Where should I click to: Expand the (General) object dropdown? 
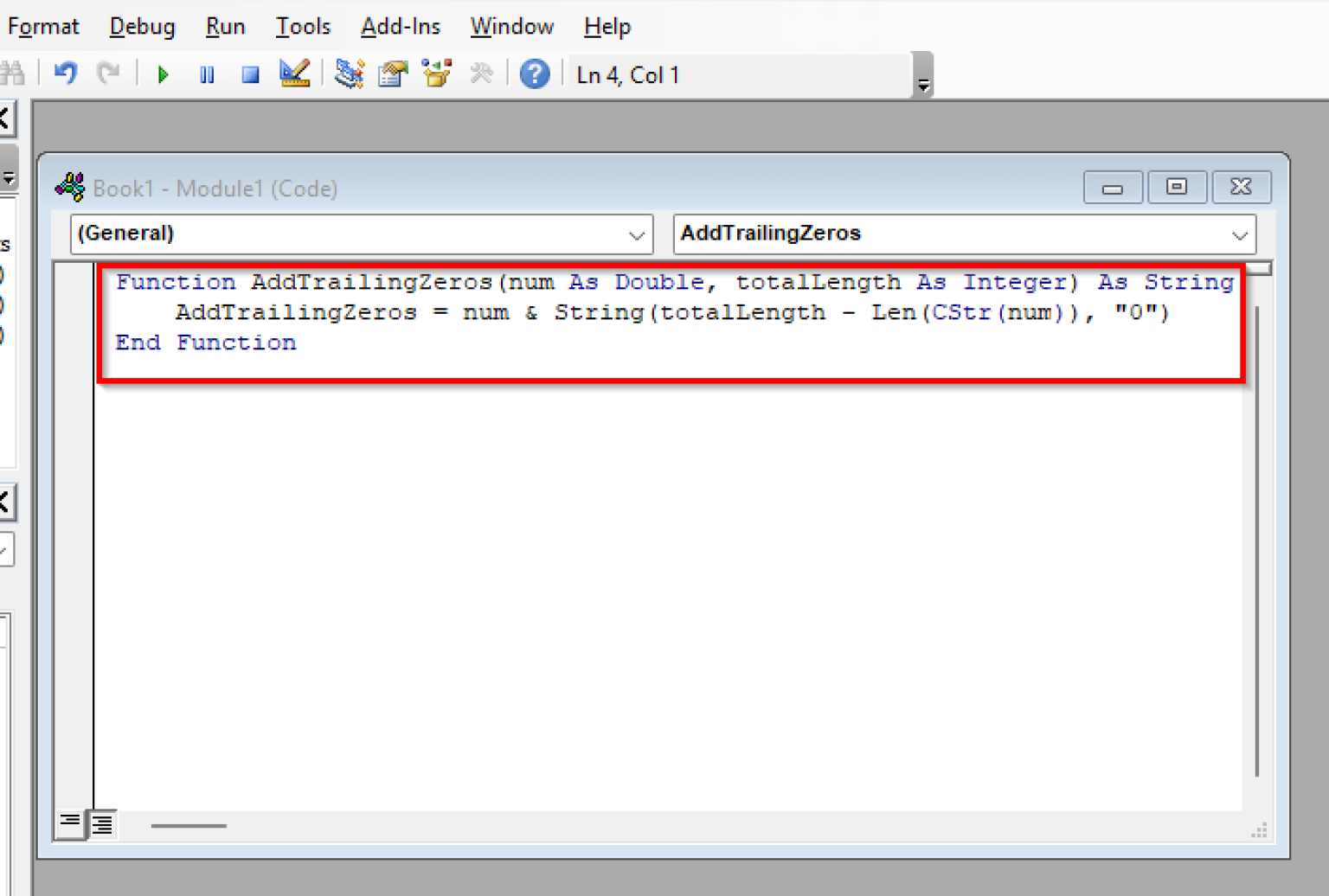[x=636, y=235]
